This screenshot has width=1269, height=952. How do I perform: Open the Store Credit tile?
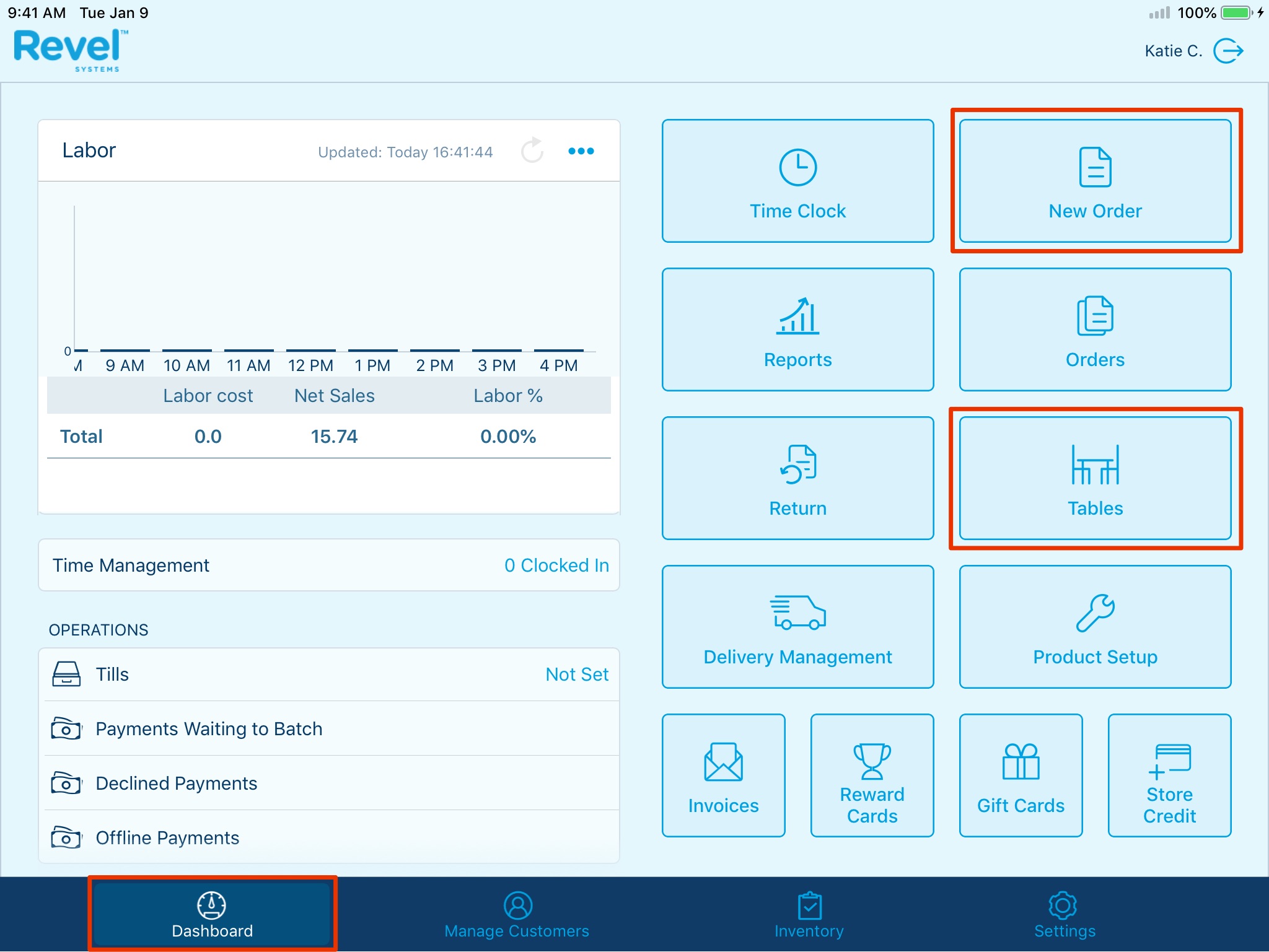[1169, 775]
